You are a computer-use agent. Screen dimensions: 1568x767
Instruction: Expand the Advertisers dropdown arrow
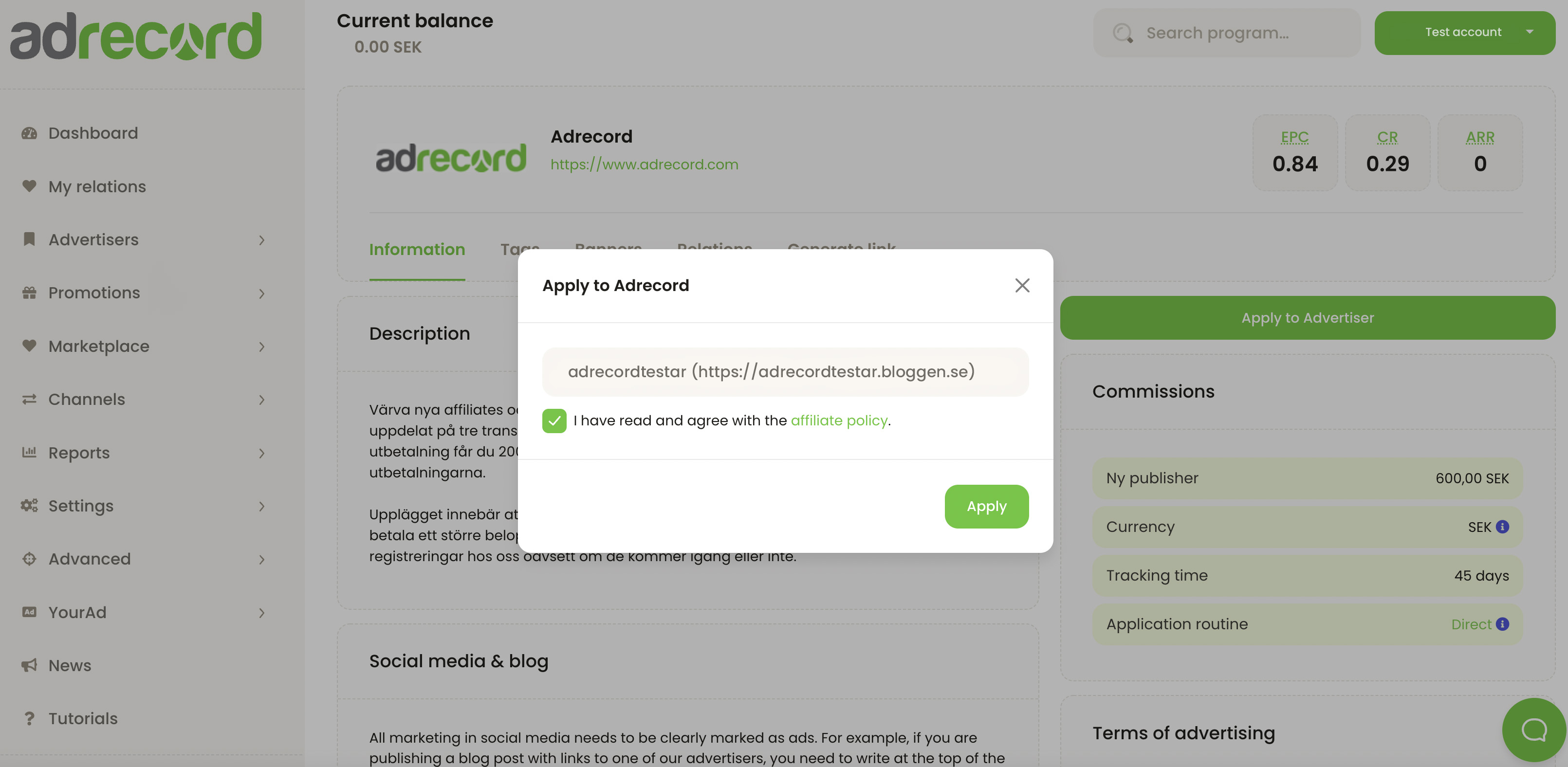pyautogui.click(x=262, y=240)
